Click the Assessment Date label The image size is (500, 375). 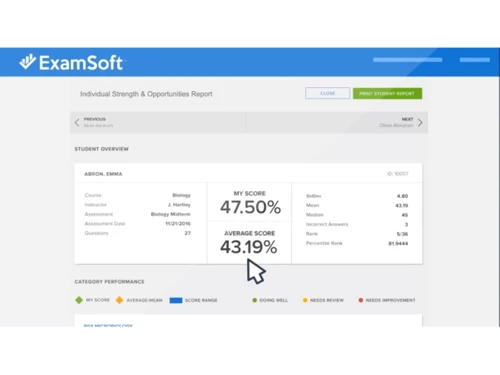pyautogui.click(x=105, y=224)
